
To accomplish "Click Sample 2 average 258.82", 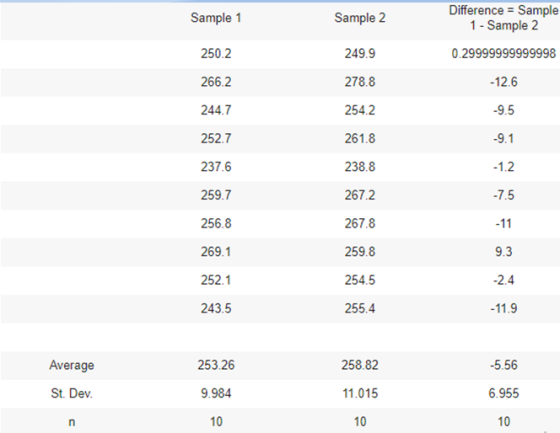I will 360,365.
